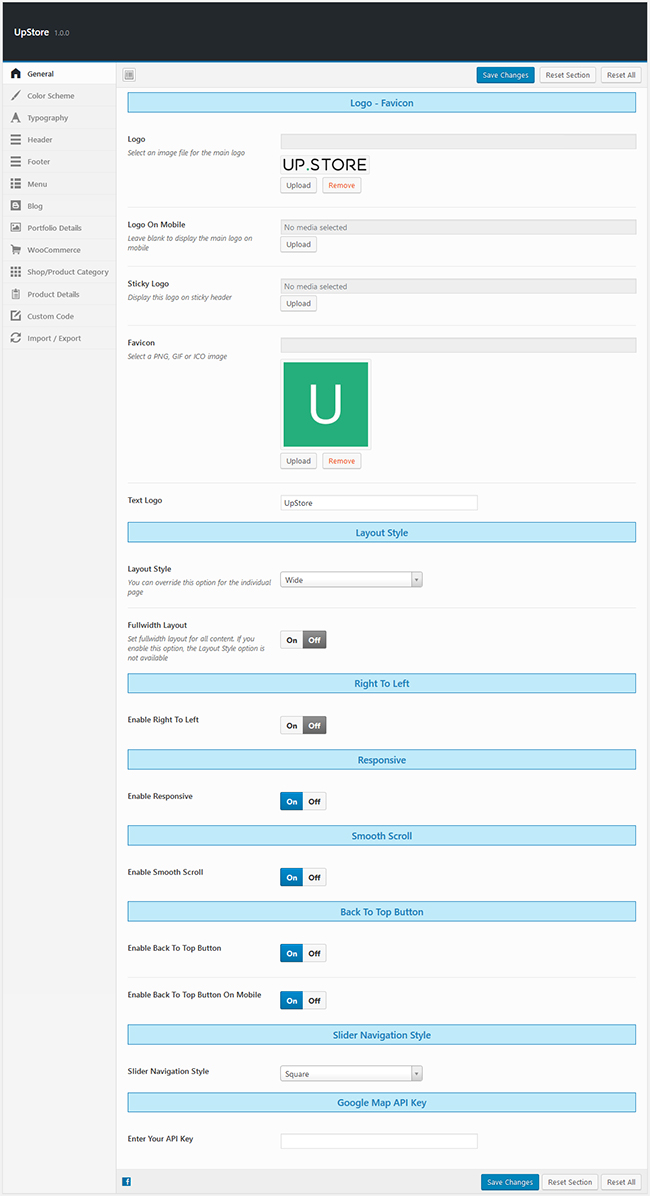Open the Facebook icon link in footer
This screenshot has width=650, height=1196.
(127, 1182)
